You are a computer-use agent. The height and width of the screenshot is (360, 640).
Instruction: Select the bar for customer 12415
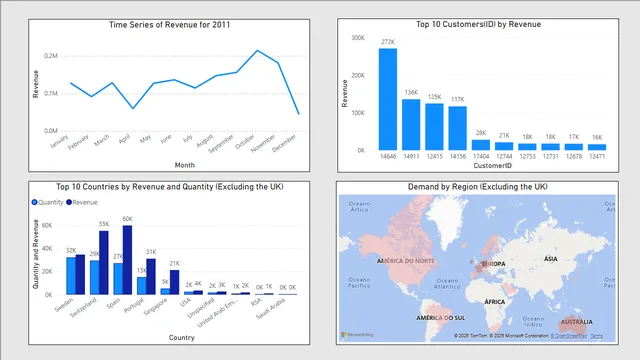click(x=434, y=127)
